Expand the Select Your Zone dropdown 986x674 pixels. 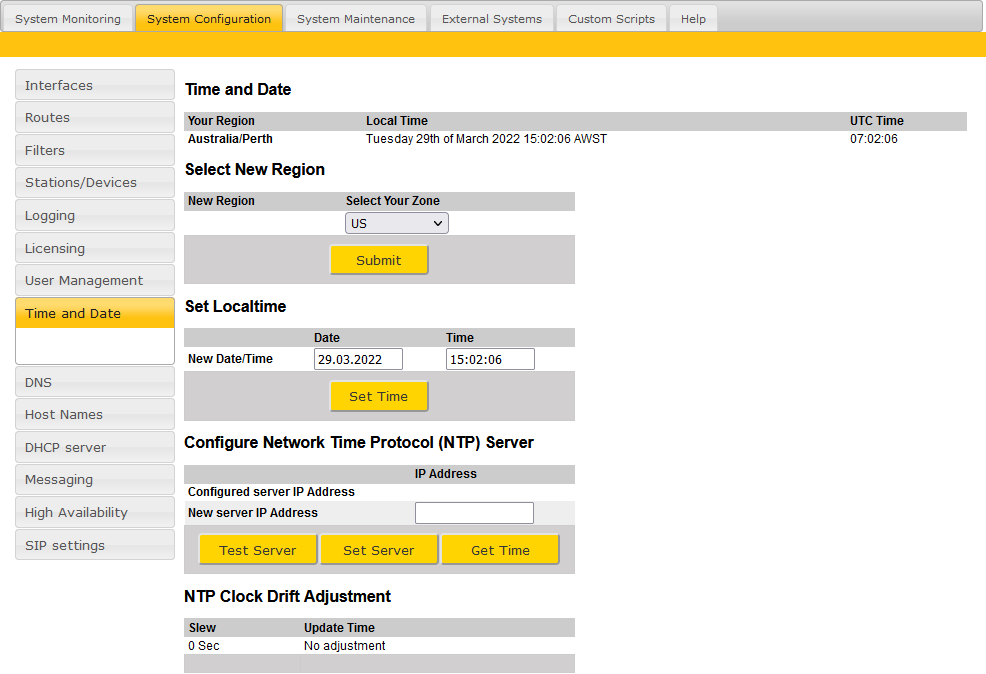(x=397, y=223)
